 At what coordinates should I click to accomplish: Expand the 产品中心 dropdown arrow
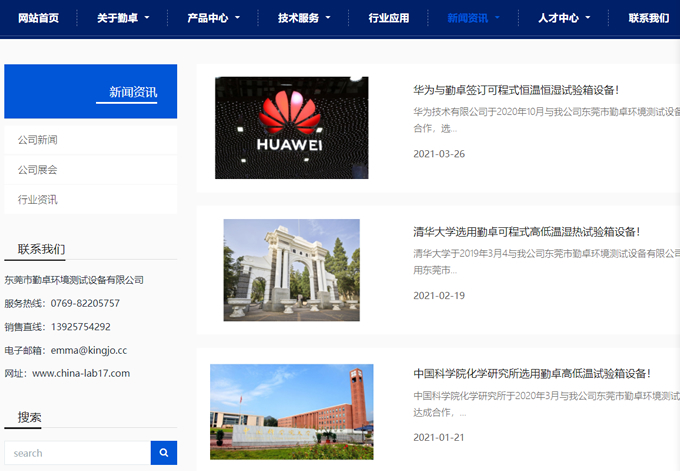point(237,18)
